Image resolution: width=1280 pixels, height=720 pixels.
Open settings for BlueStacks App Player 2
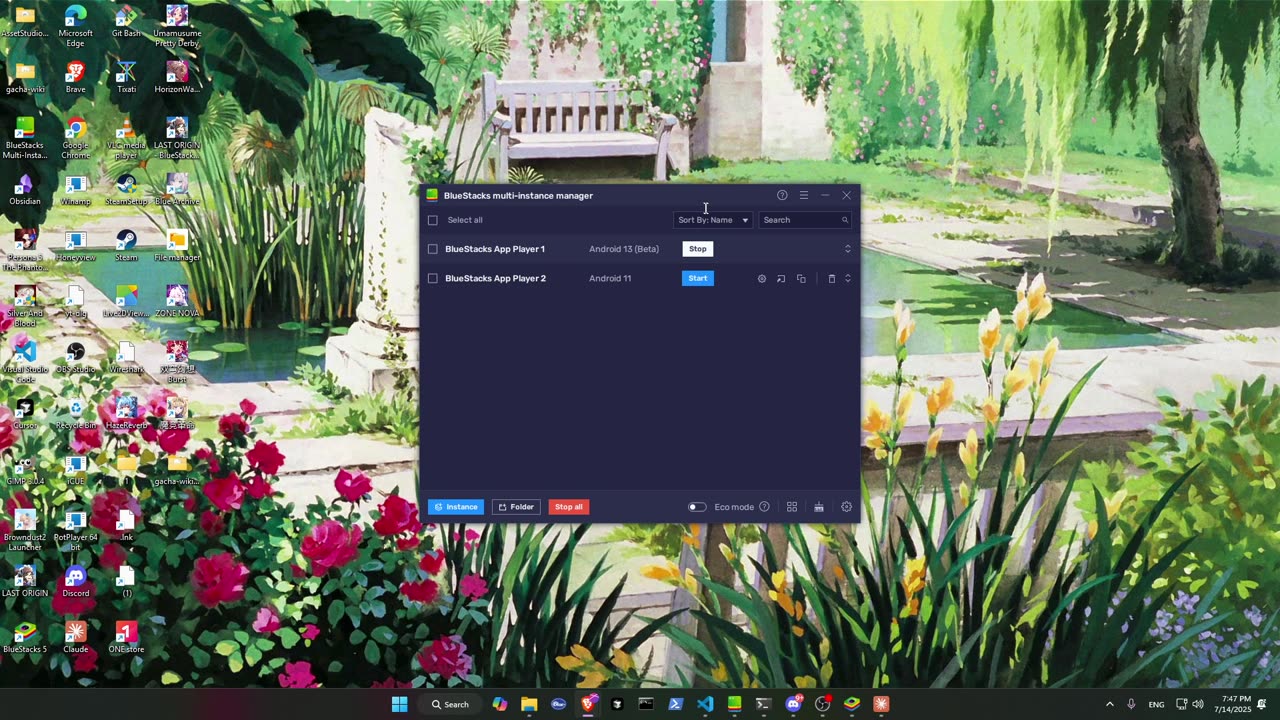point(761,279)
